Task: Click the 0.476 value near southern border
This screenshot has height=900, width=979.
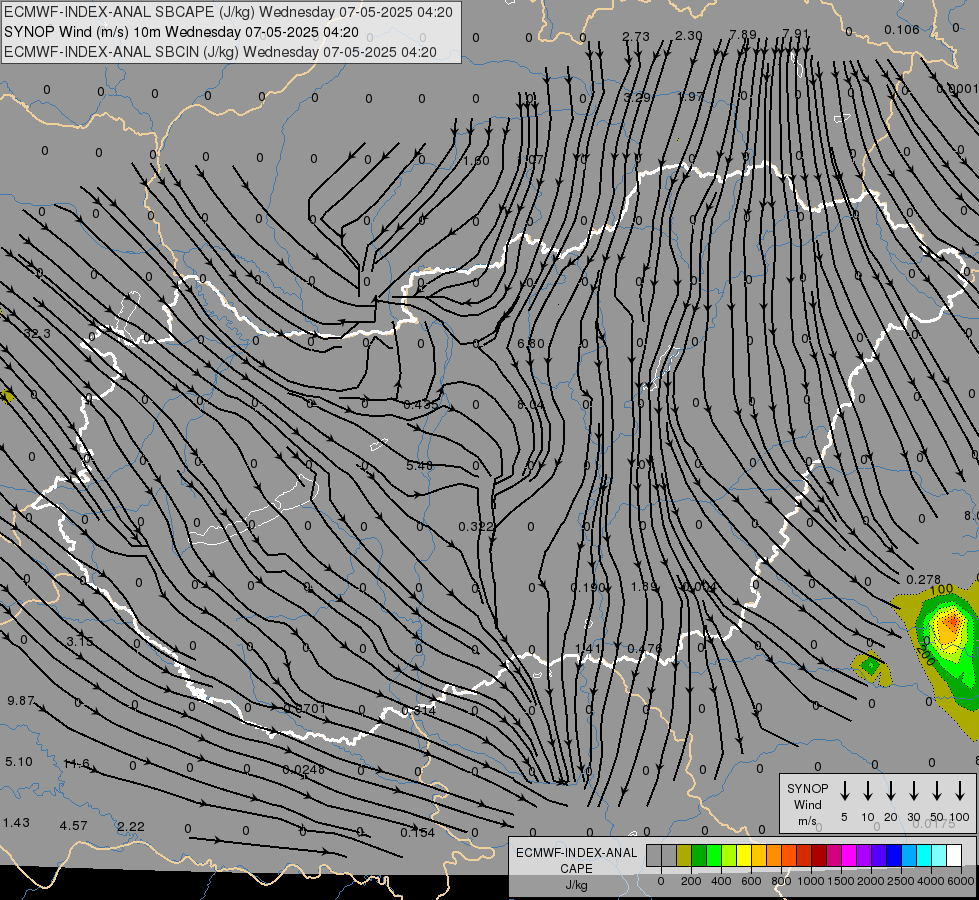Action: (x=644, y=649)
